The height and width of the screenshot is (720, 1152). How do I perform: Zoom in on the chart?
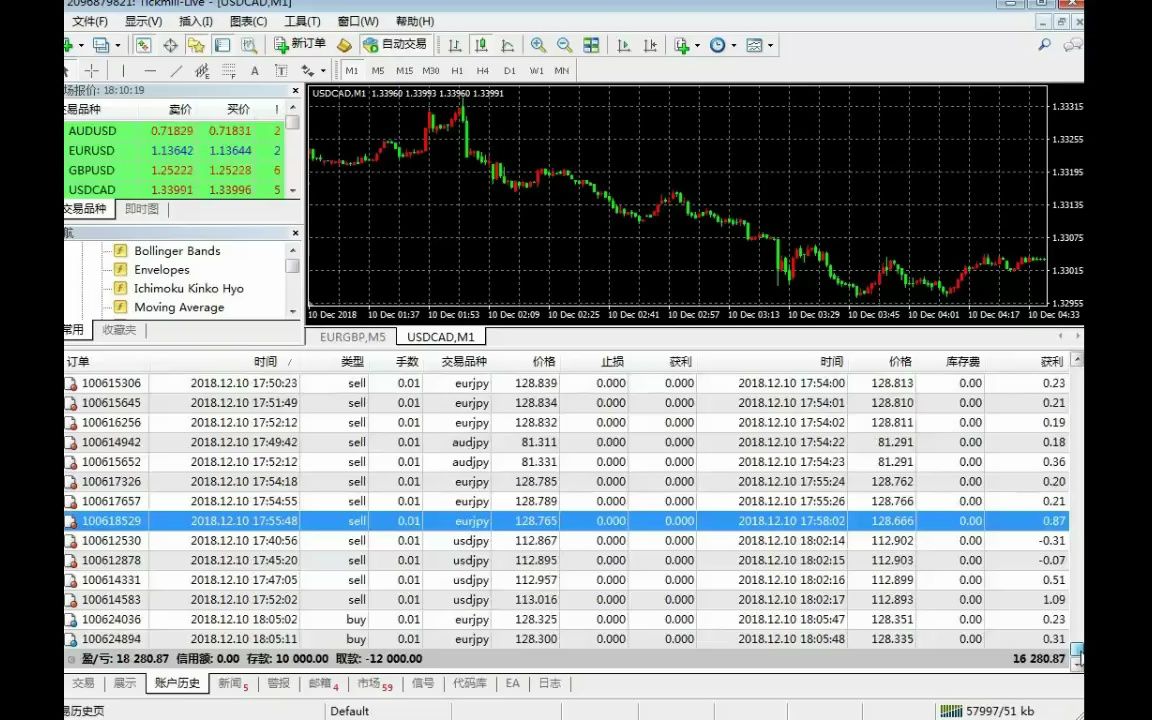(x=538, y=45)
